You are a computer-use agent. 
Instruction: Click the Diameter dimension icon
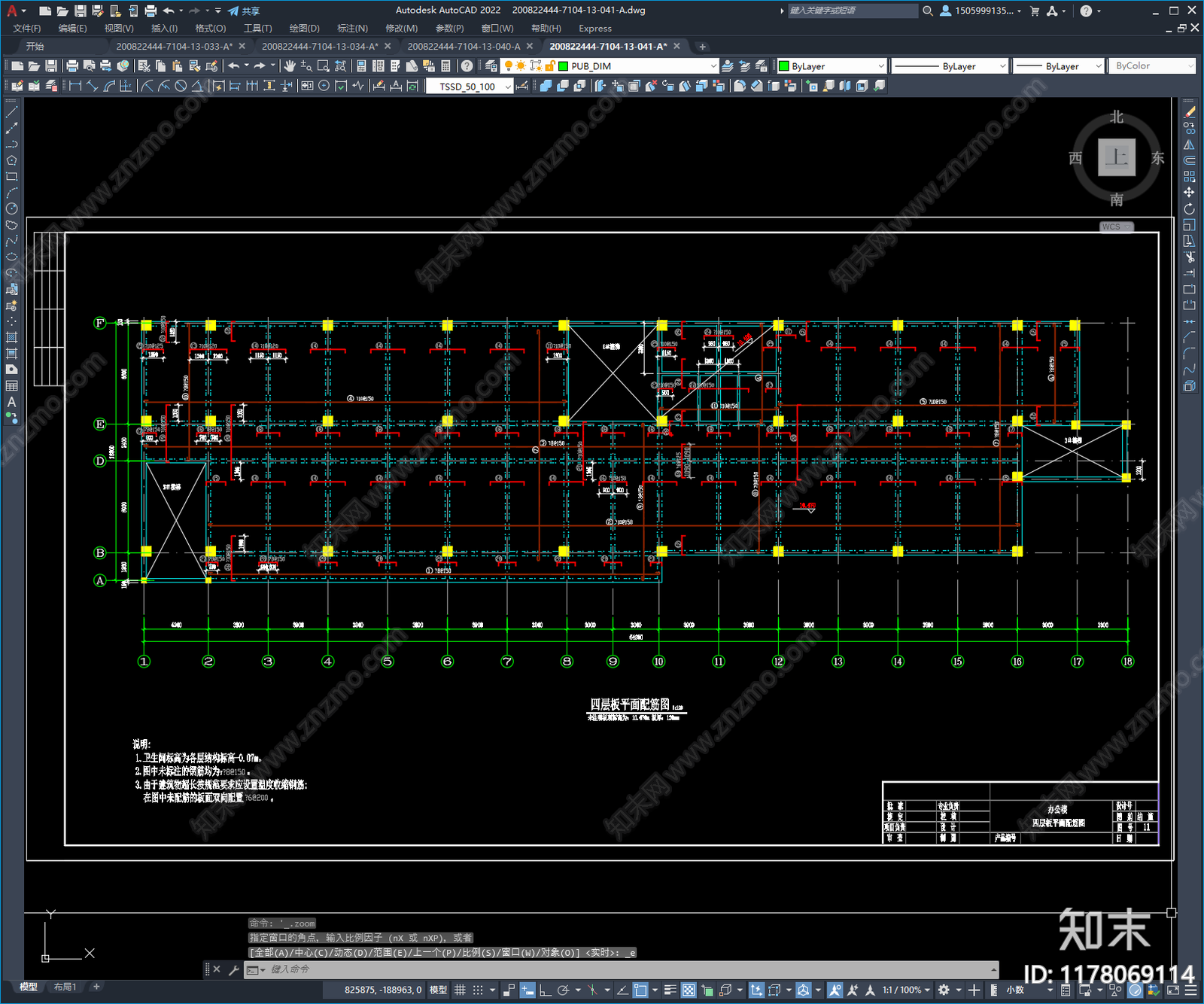point(181,86)
